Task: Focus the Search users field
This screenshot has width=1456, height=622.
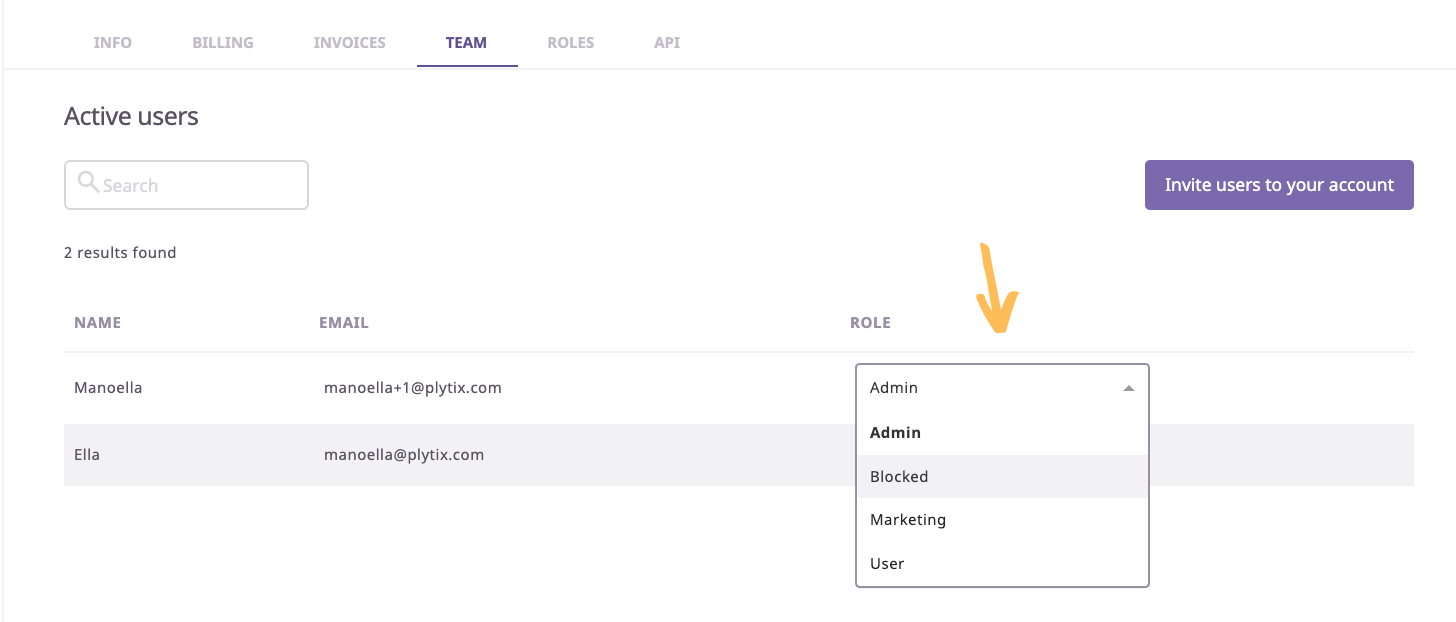Action: tap(186, 185)
